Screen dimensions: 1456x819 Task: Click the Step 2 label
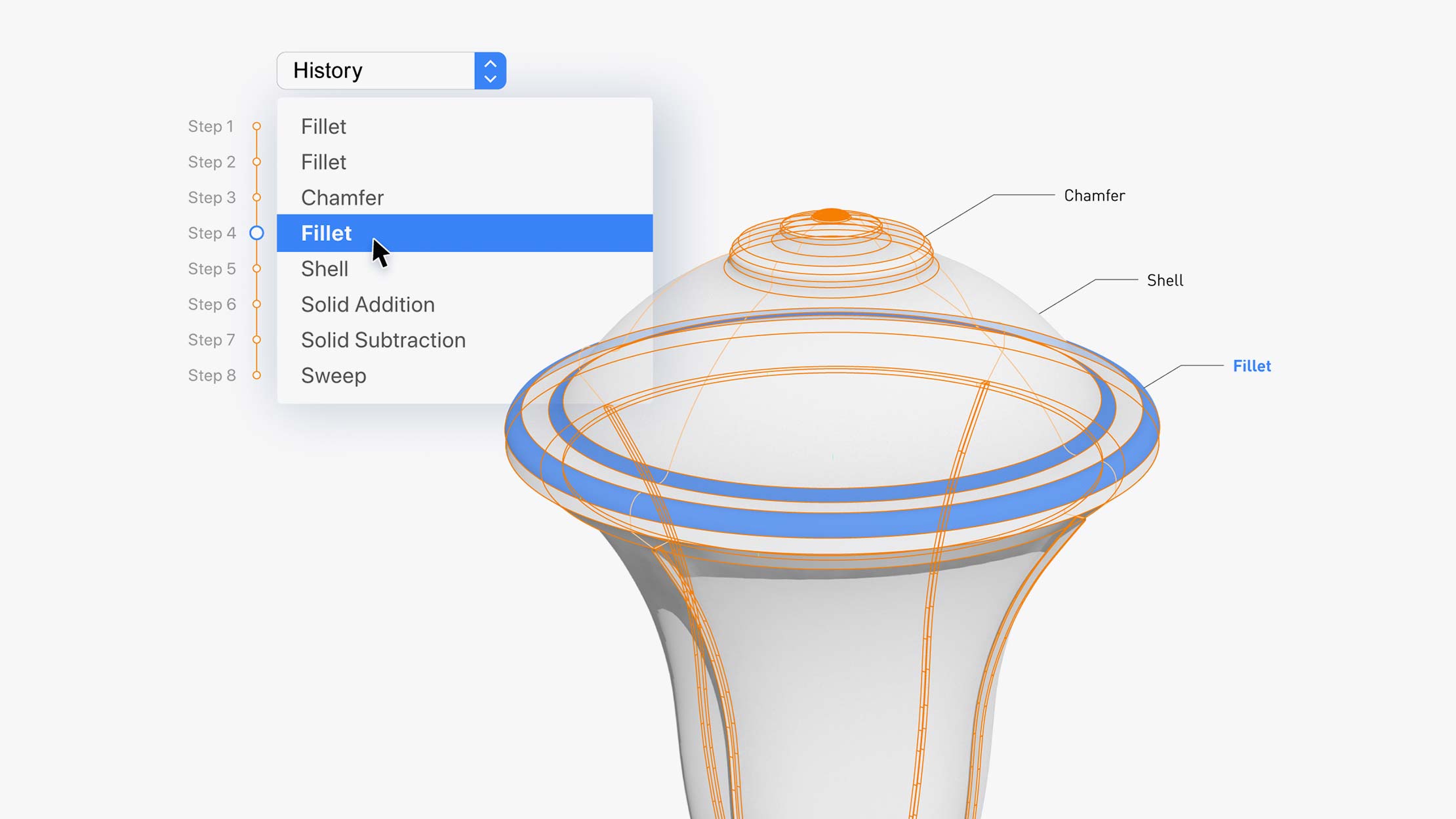click(211, 161)
